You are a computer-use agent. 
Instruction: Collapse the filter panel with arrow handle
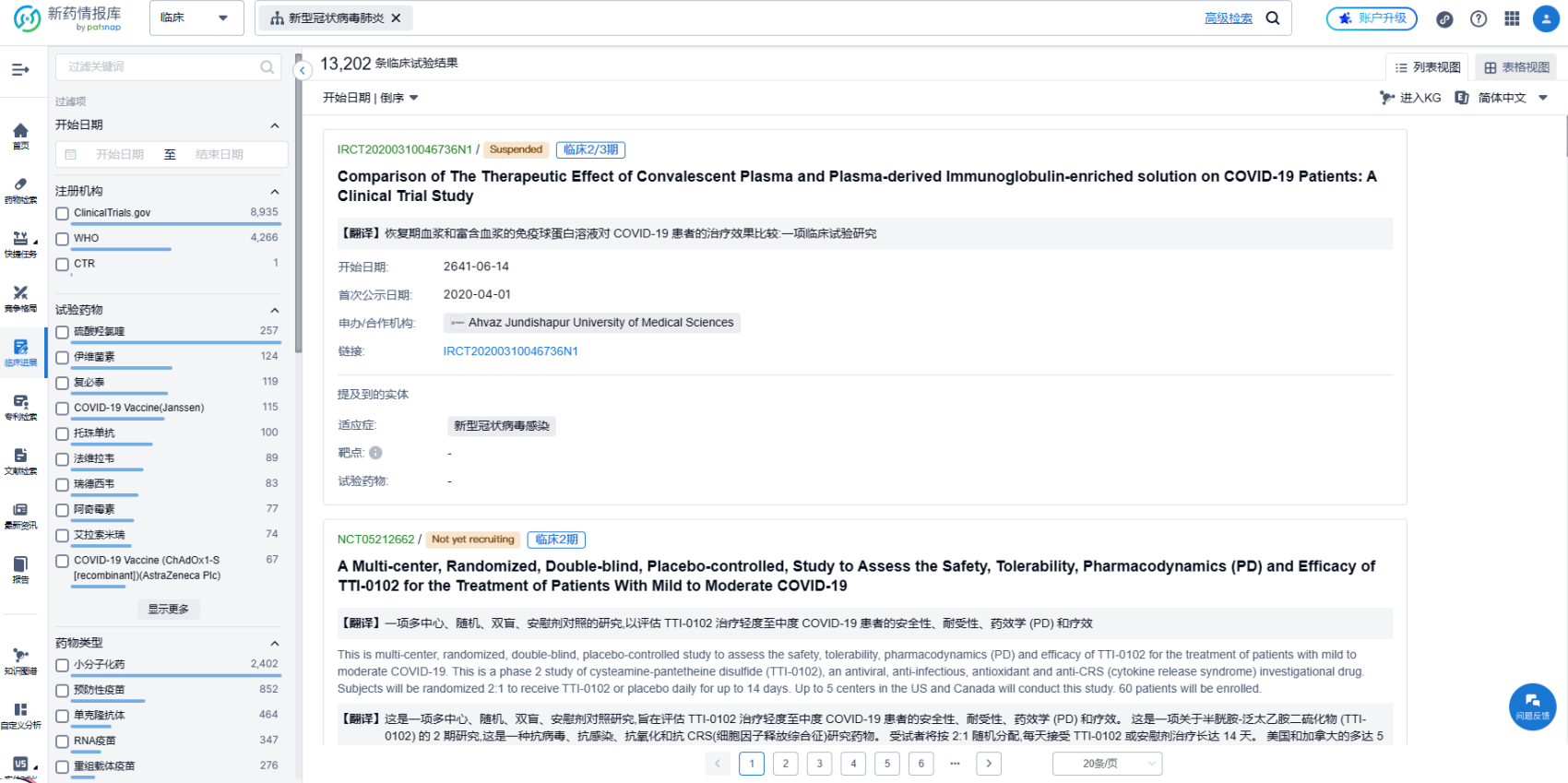click(x=303, y=70)
